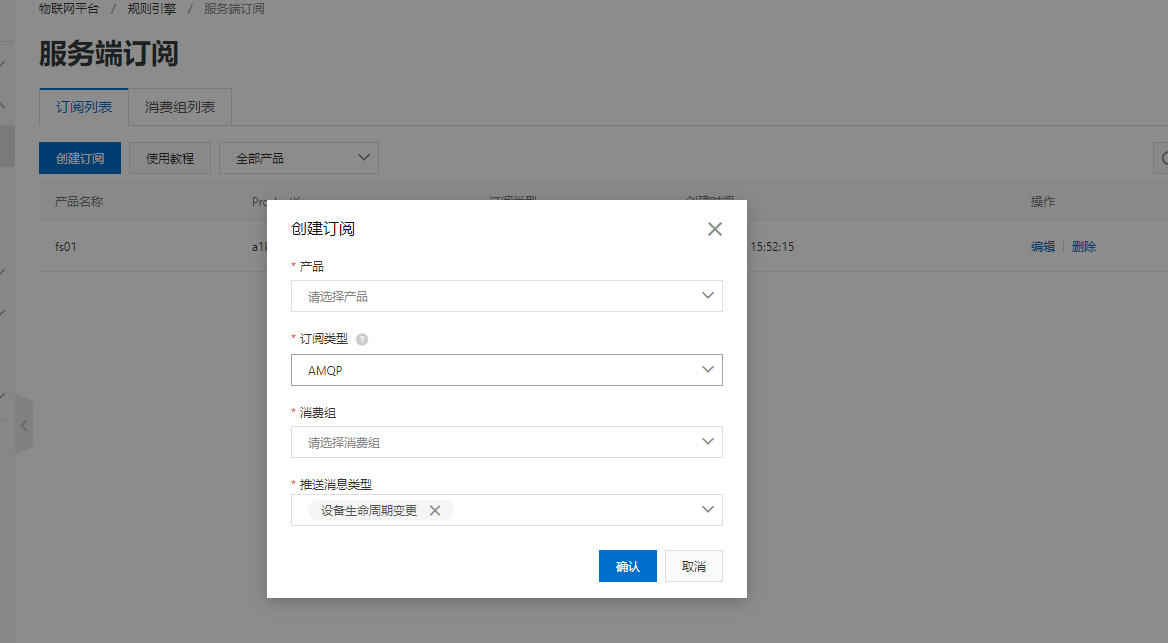The width and height of the screenshot is (1168, 643).
Task: Go to 规则引擎 in breadcrumb
Action: (151, 9)
